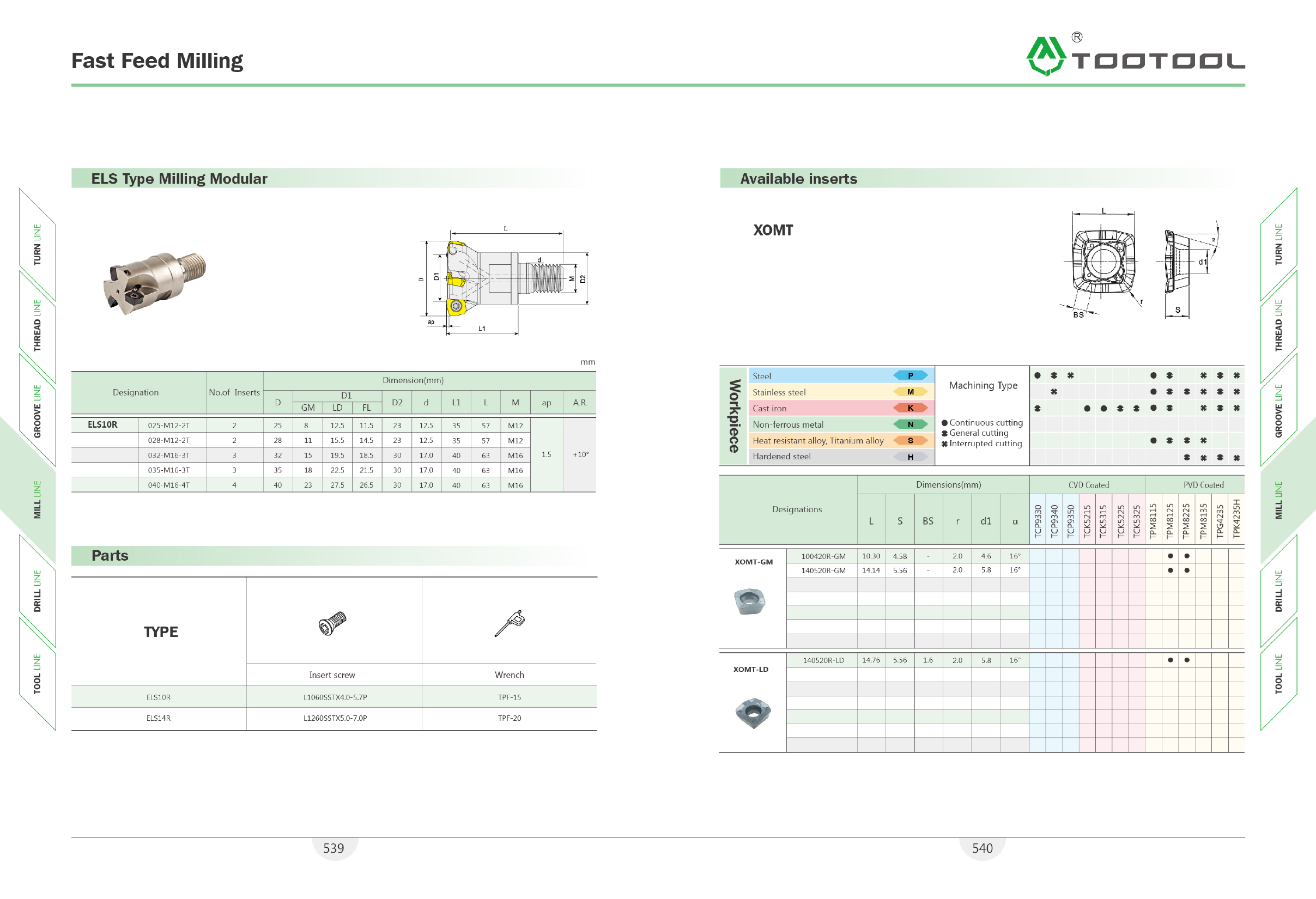The width and height of the screenshot is (1316, 899).
Task: Select the left TURN LINE tab
Action: pyautogui.click(x=38, y=245)
